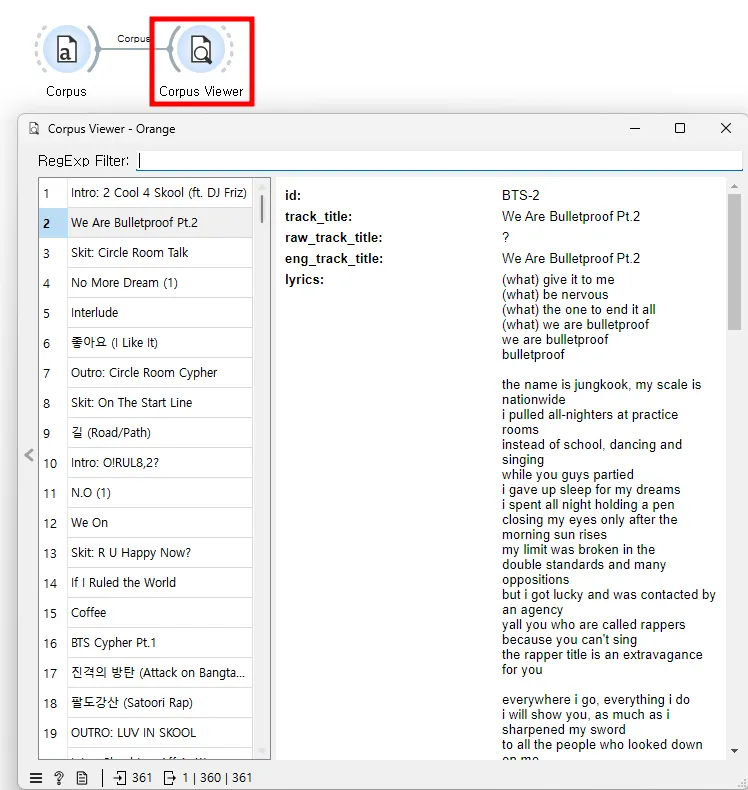Select the '좋아요 (I Like It)' row
748x790 pixels.
159,343
